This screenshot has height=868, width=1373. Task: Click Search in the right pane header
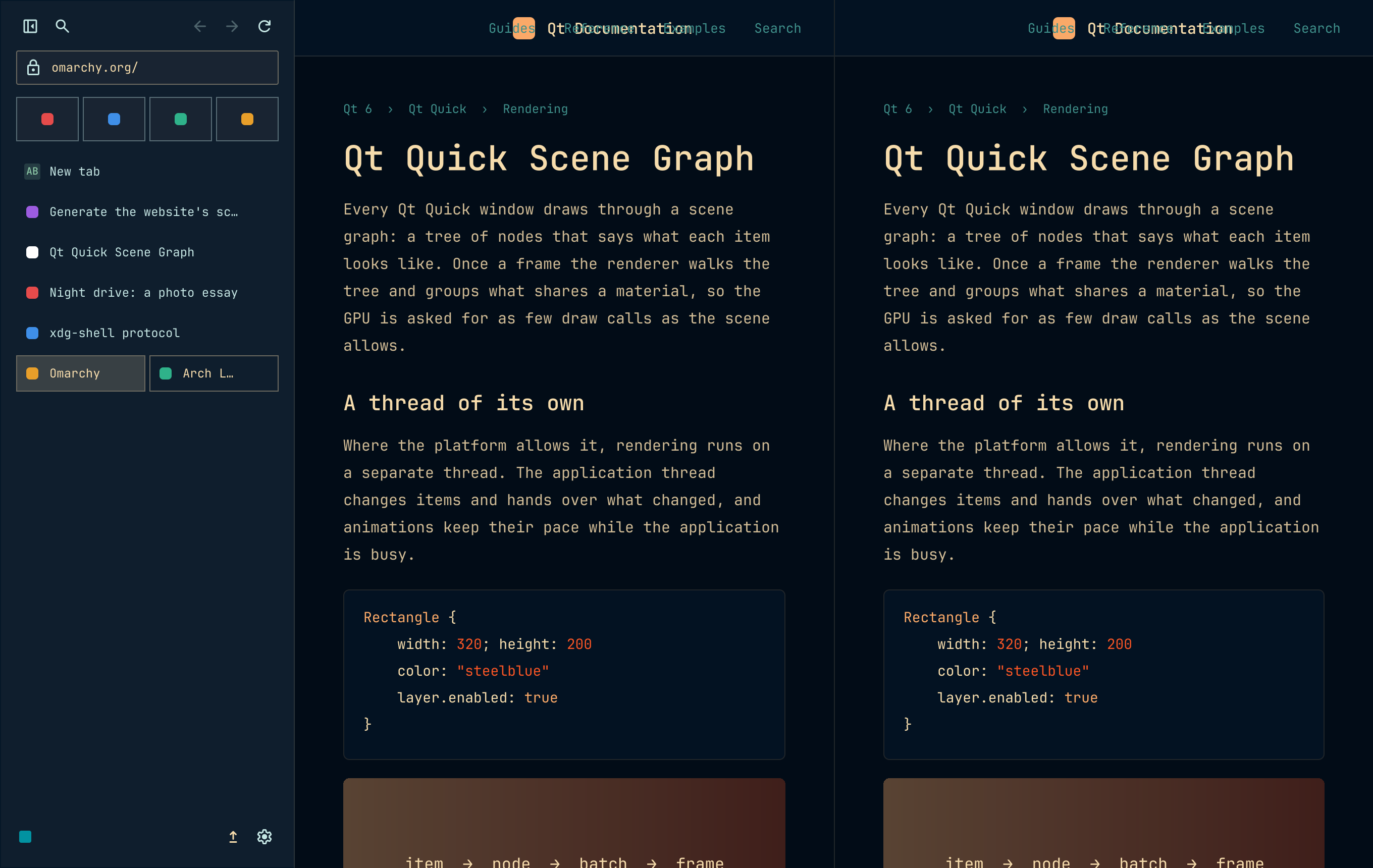(1316, 28)
